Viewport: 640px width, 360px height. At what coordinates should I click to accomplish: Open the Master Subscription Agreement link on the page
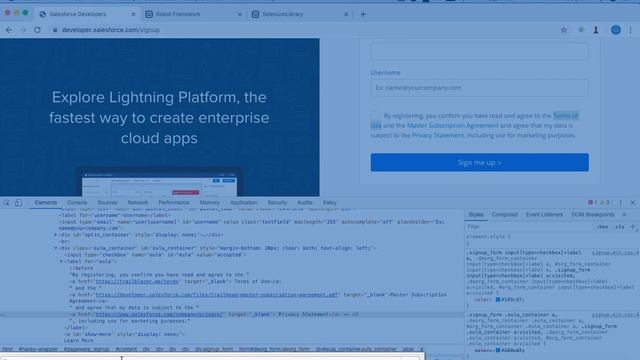pos(453,126)
